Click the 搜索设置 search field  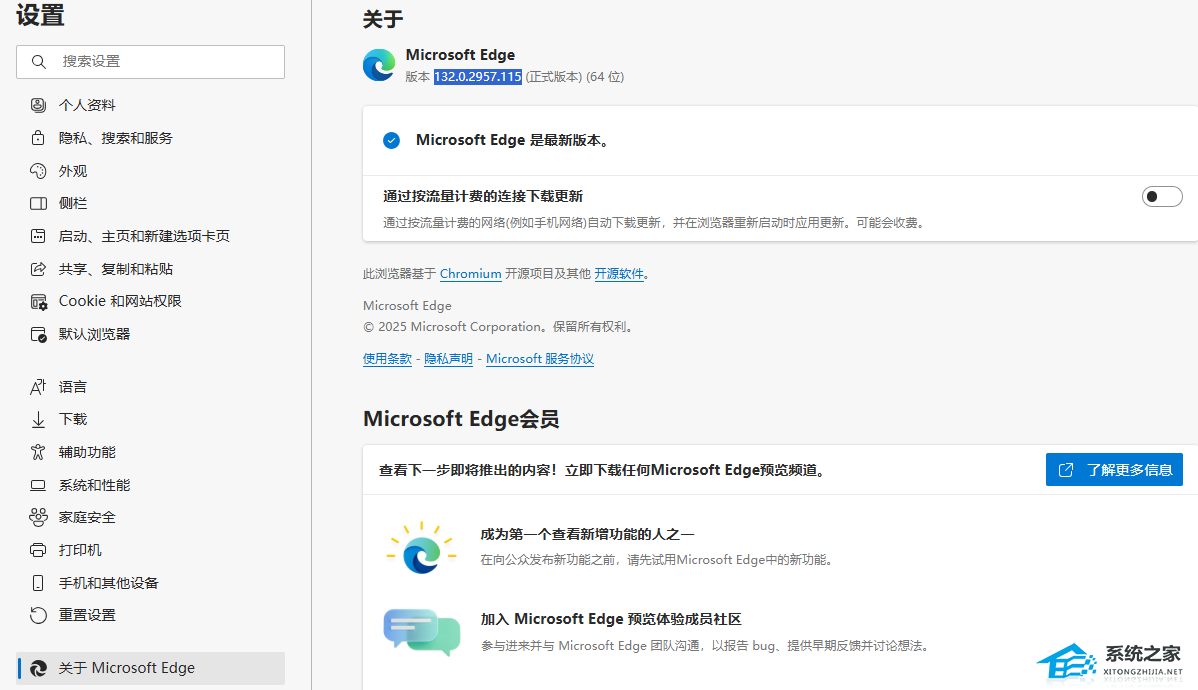[151, 62]
